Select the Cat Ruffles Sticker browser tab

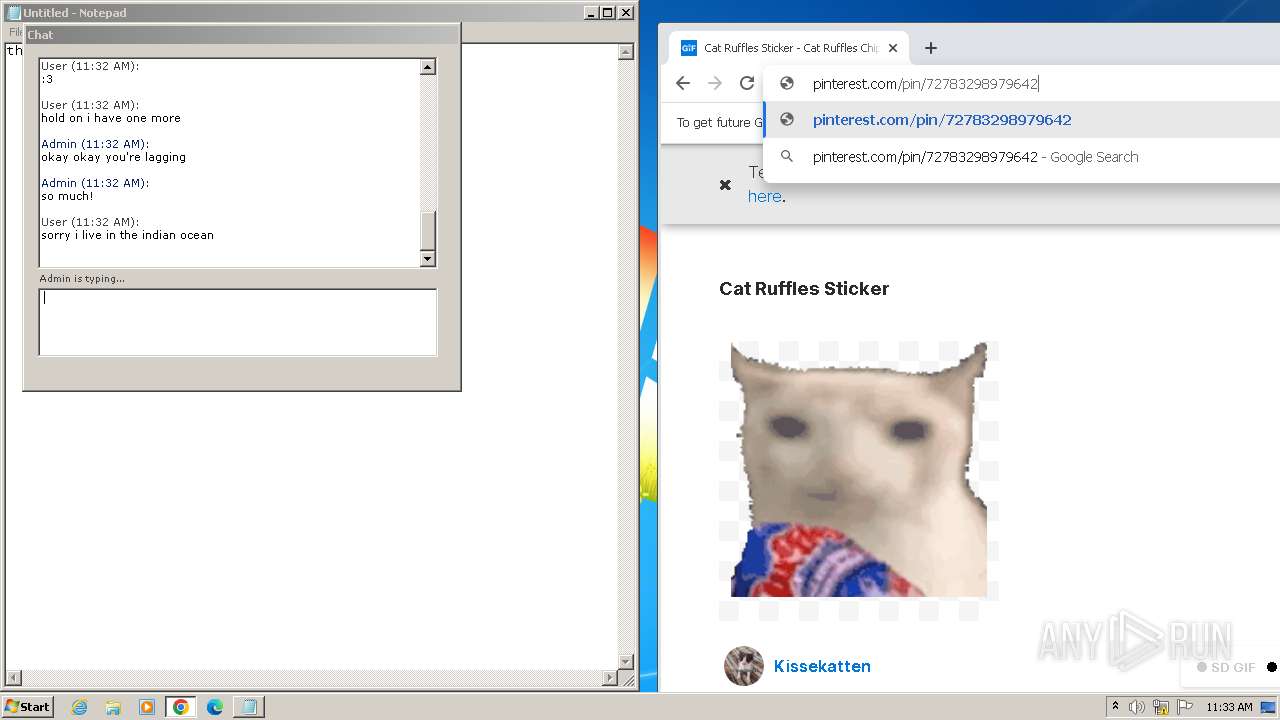click(788, 48)
